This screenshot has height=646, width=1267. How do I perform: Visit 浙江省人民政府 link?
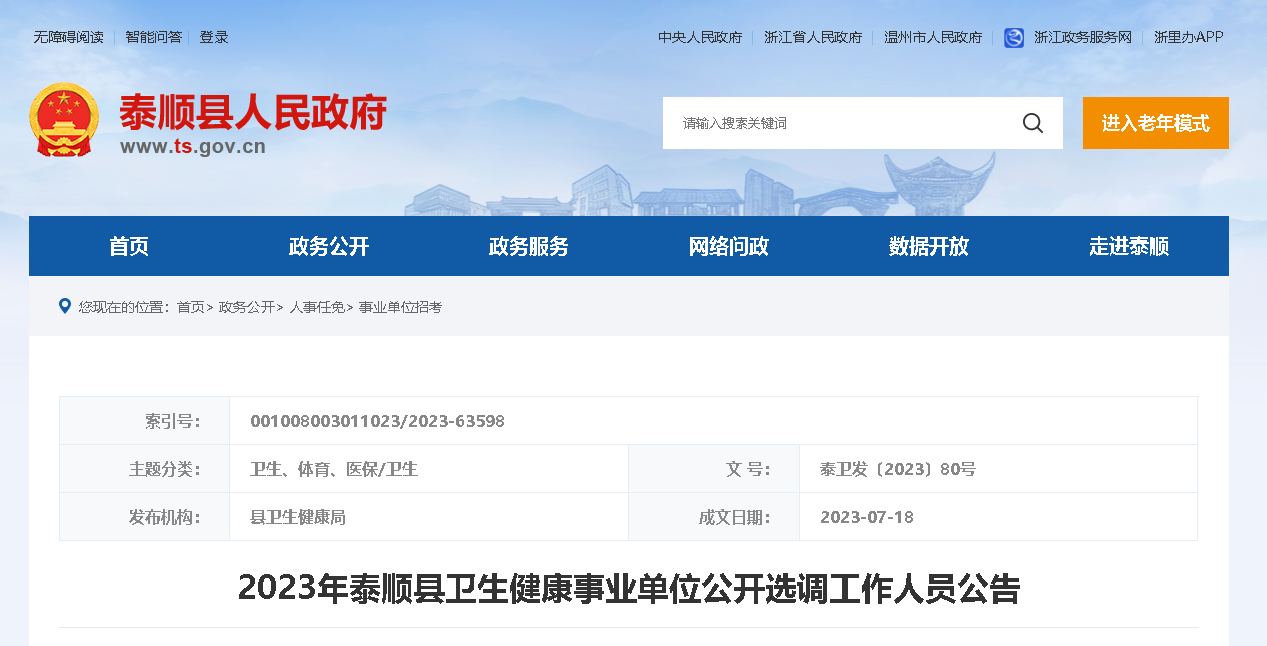(813, 37)
